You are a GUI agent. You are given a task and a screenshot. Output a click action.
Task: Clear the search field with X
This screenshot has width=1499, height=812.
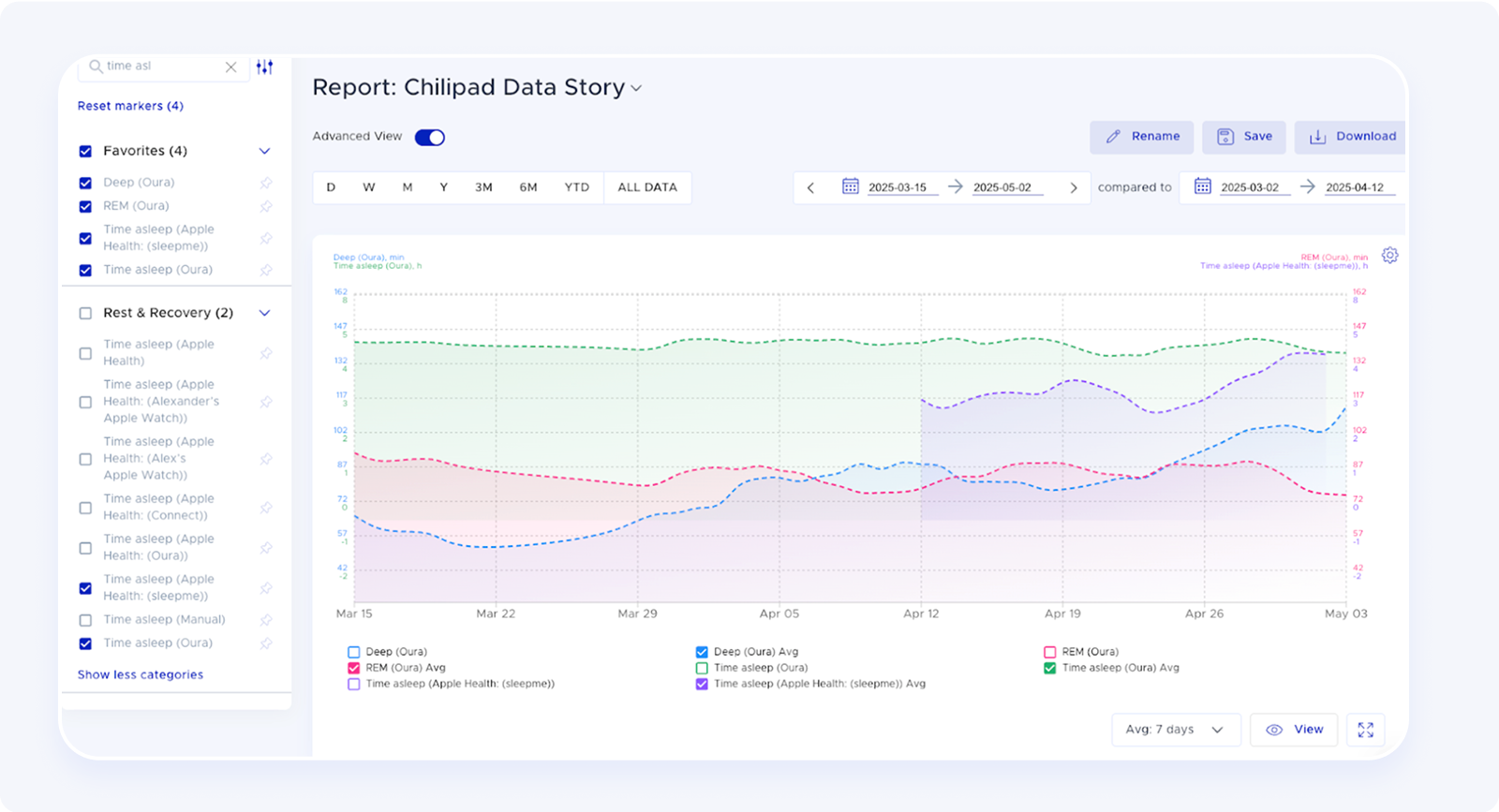pos(230,66)
